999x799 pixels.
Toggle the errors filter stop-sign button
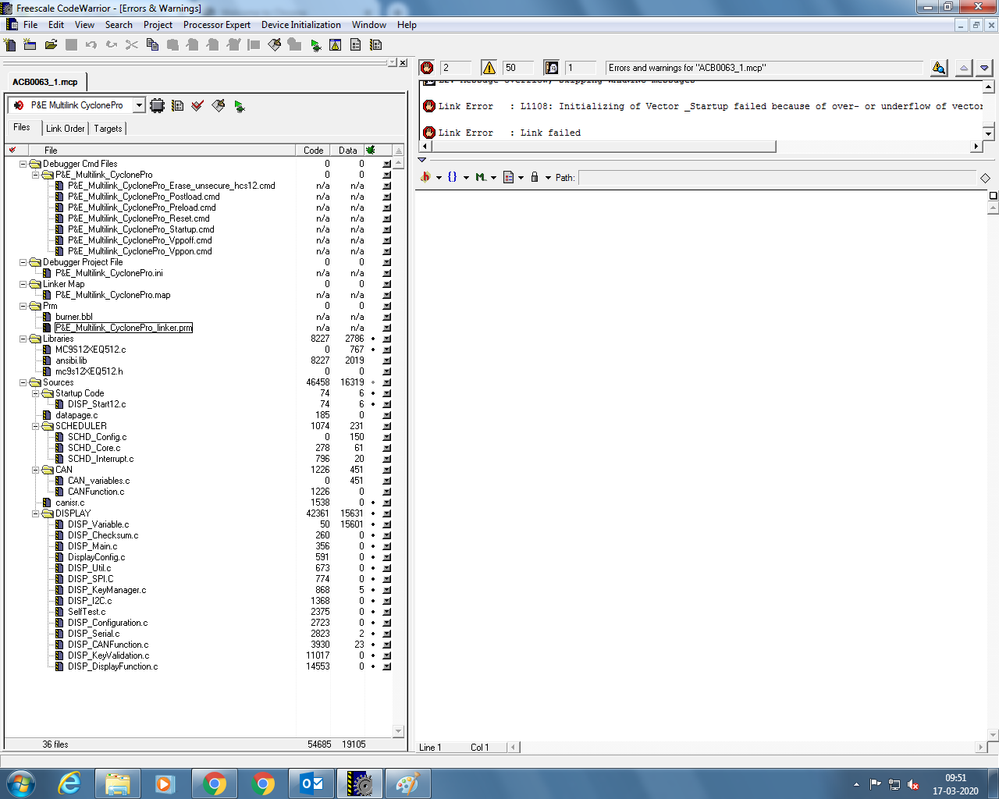427,68
